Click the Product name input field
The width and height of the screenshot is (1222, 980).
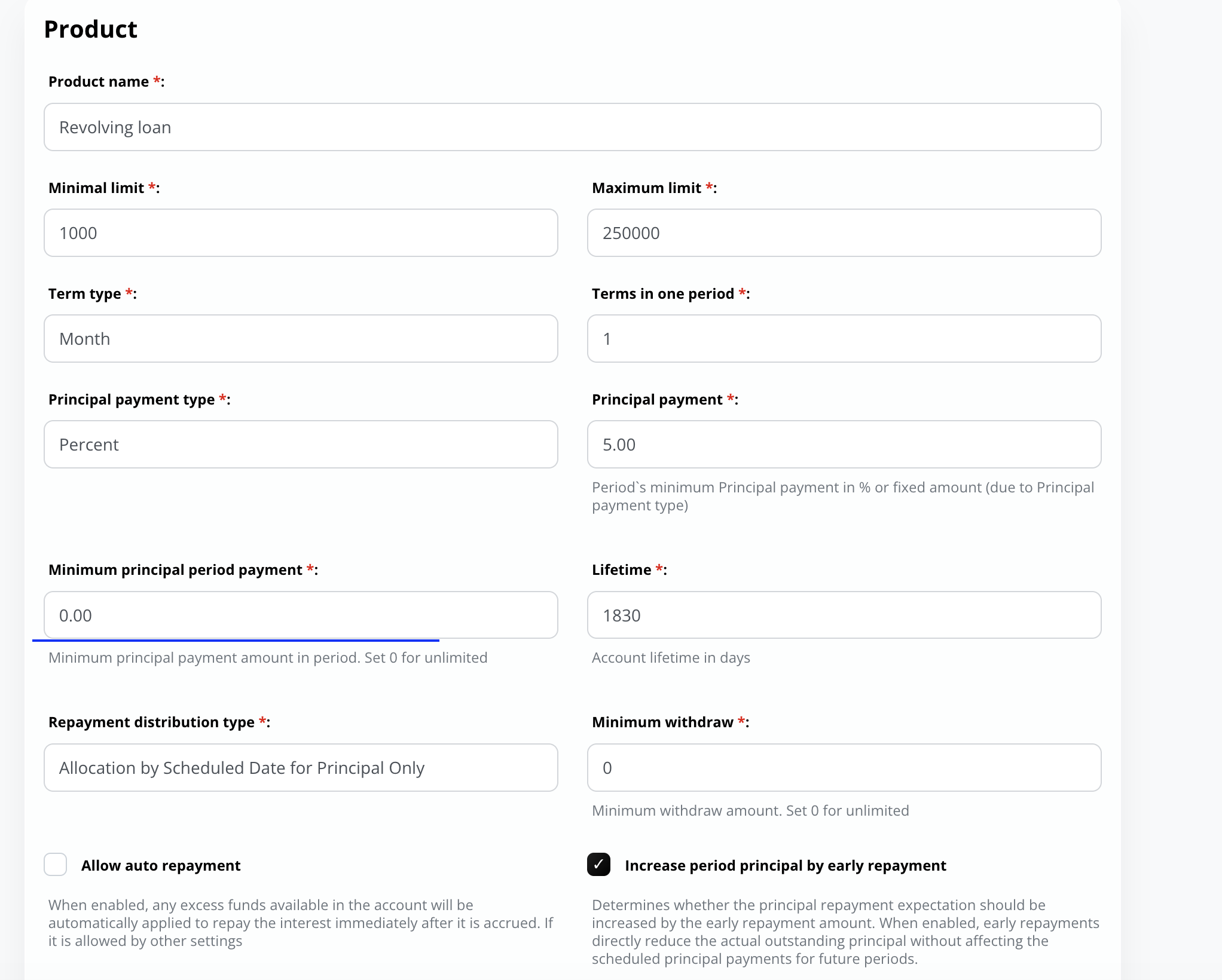572,127
